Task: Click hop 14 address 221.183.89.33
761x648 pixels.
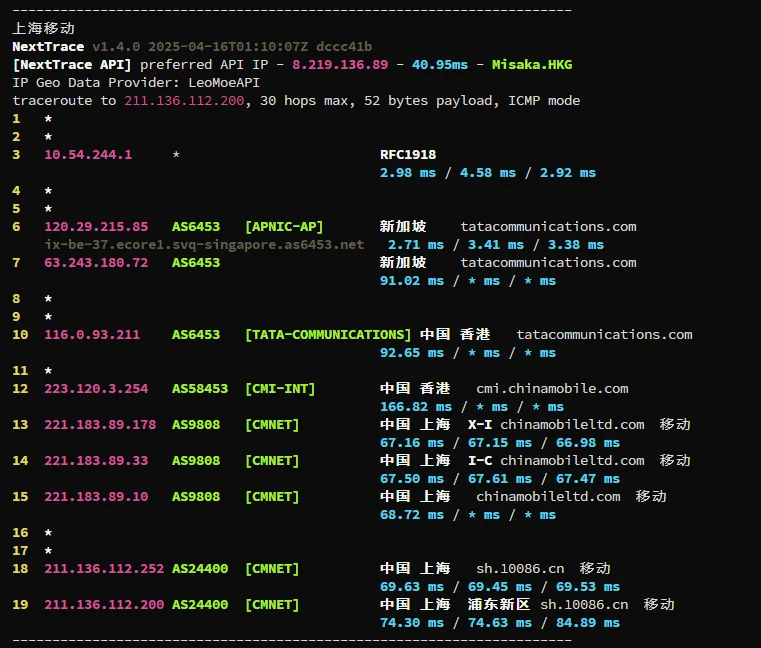Action: 96,461
